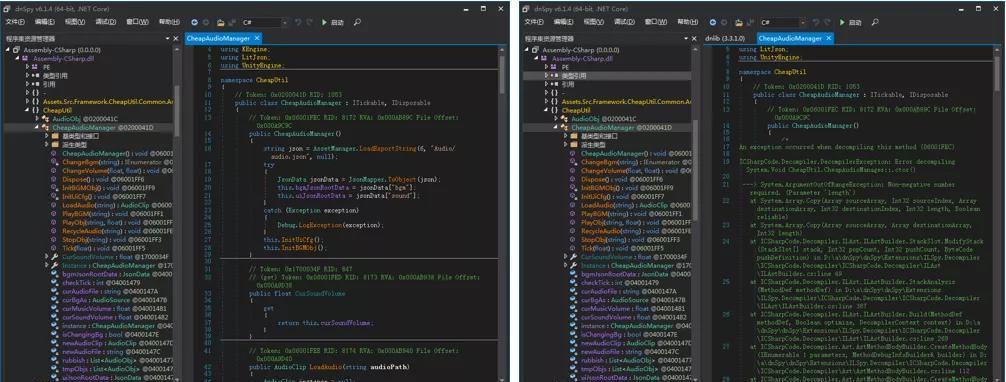Open Search magnifier in left dnSpy toolbar

pos(357,22)
